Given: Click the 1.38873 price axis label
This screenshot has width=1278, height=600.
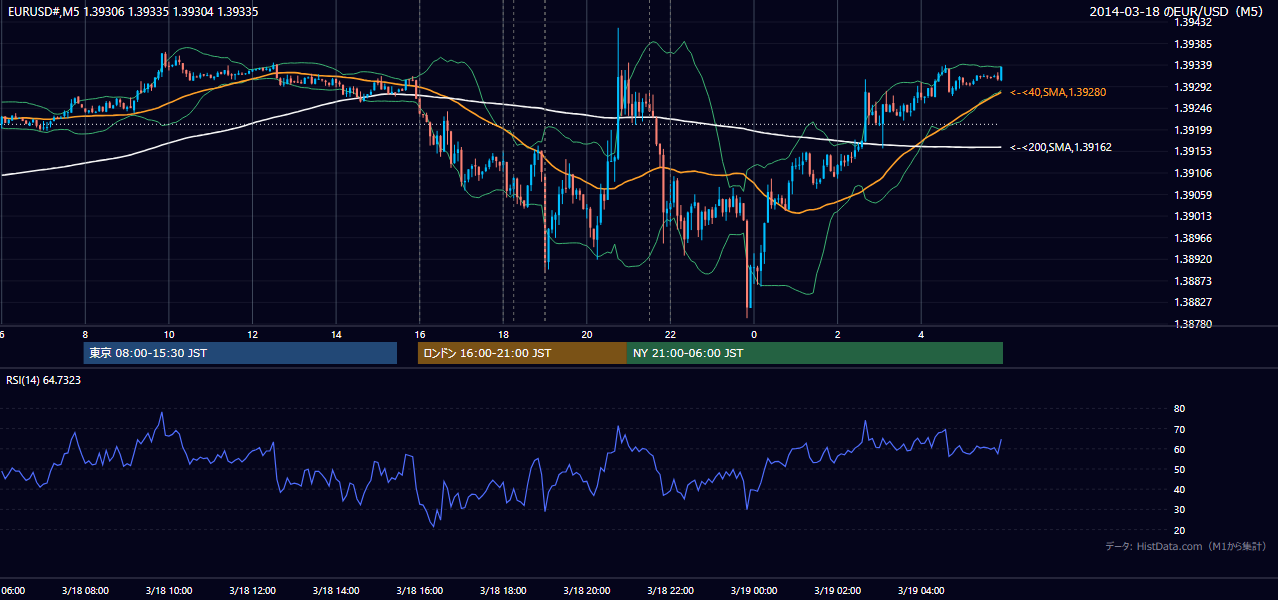Looking at the screenshot, I should coord(1193,281).
